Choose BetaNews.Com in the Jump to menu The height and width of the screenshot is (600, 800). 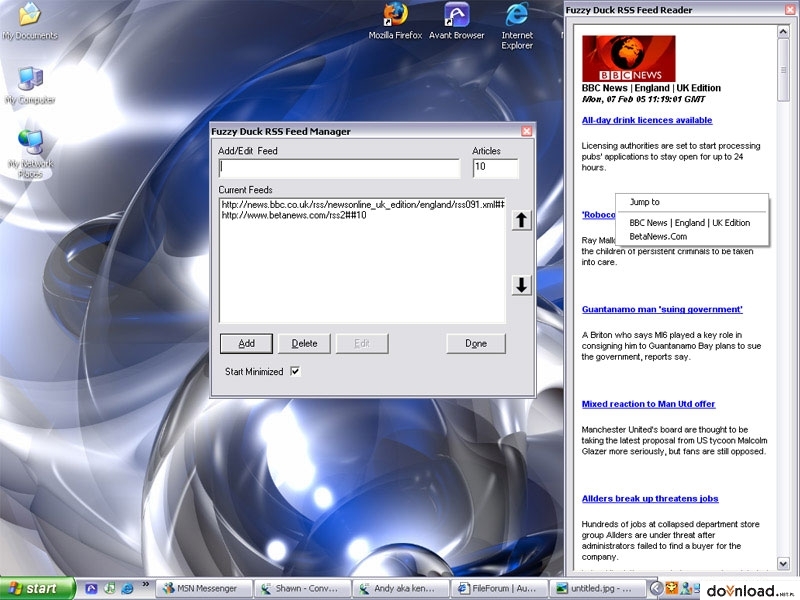point(658,237)
